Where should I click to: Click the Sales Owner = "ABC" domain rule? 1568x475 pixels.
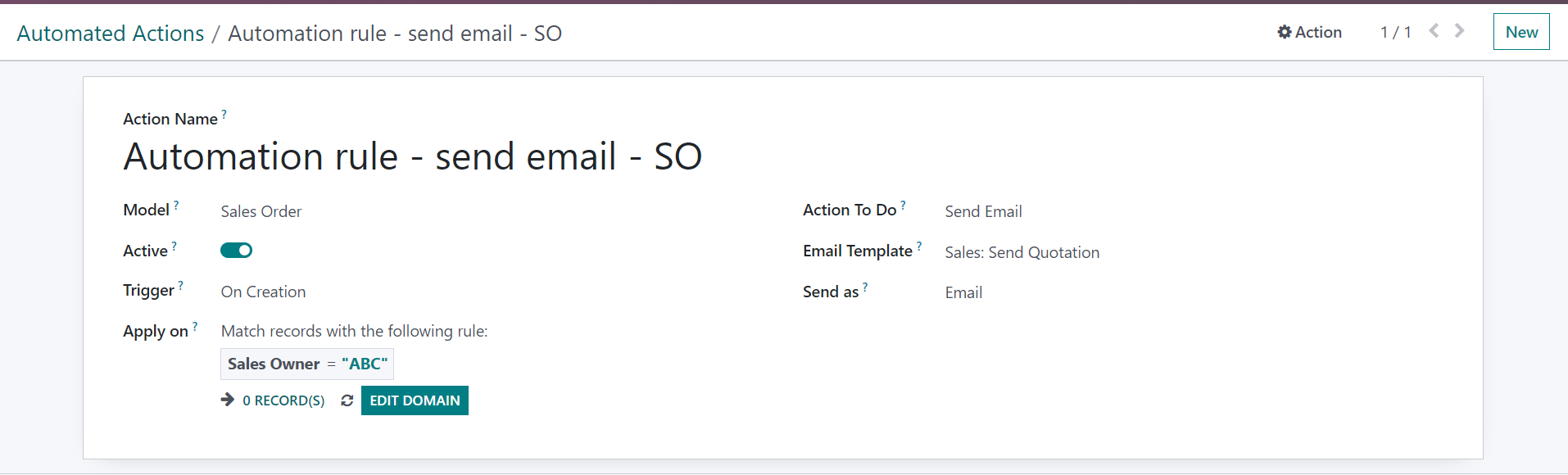(x=307, y=364)
